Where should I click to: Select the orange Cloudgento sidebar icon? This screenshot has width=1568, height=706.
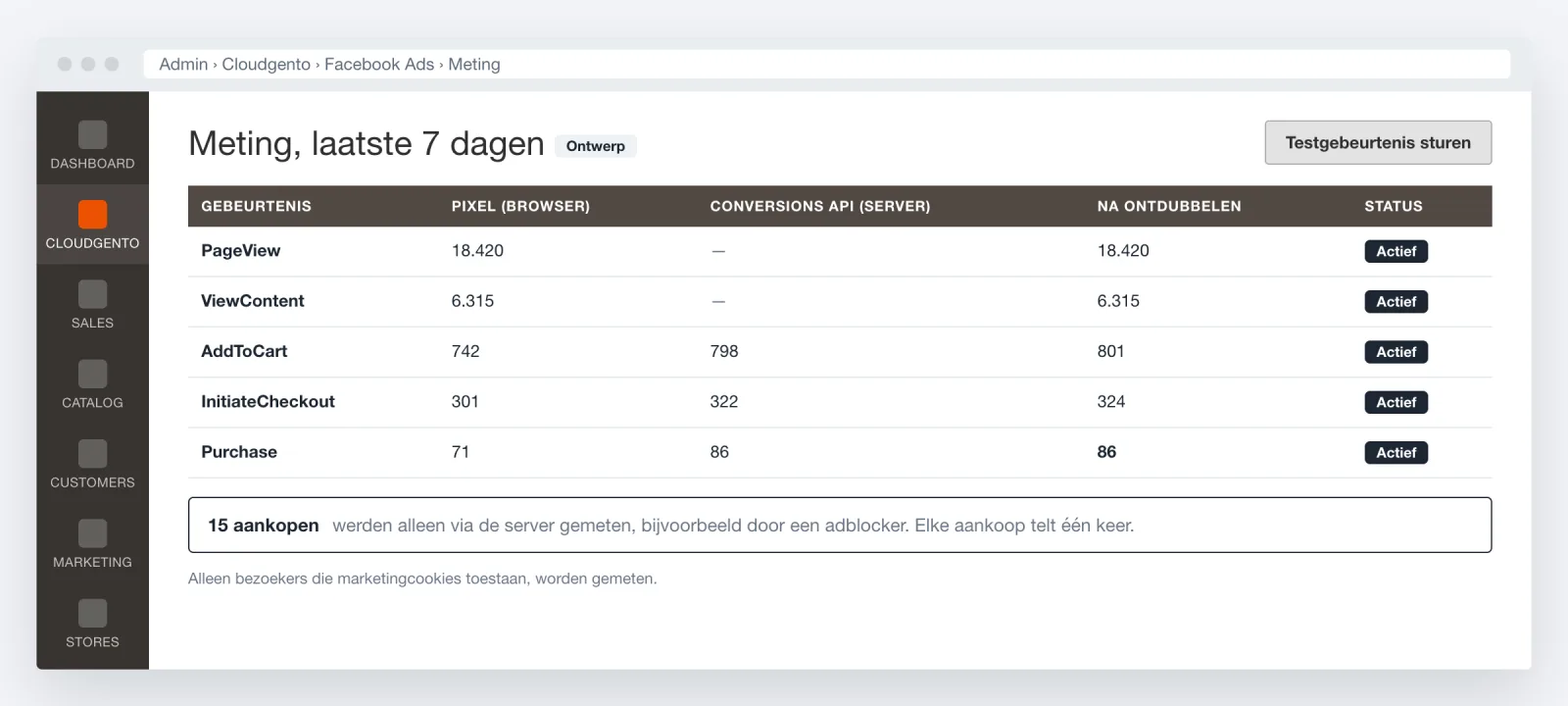pos(92,214)
